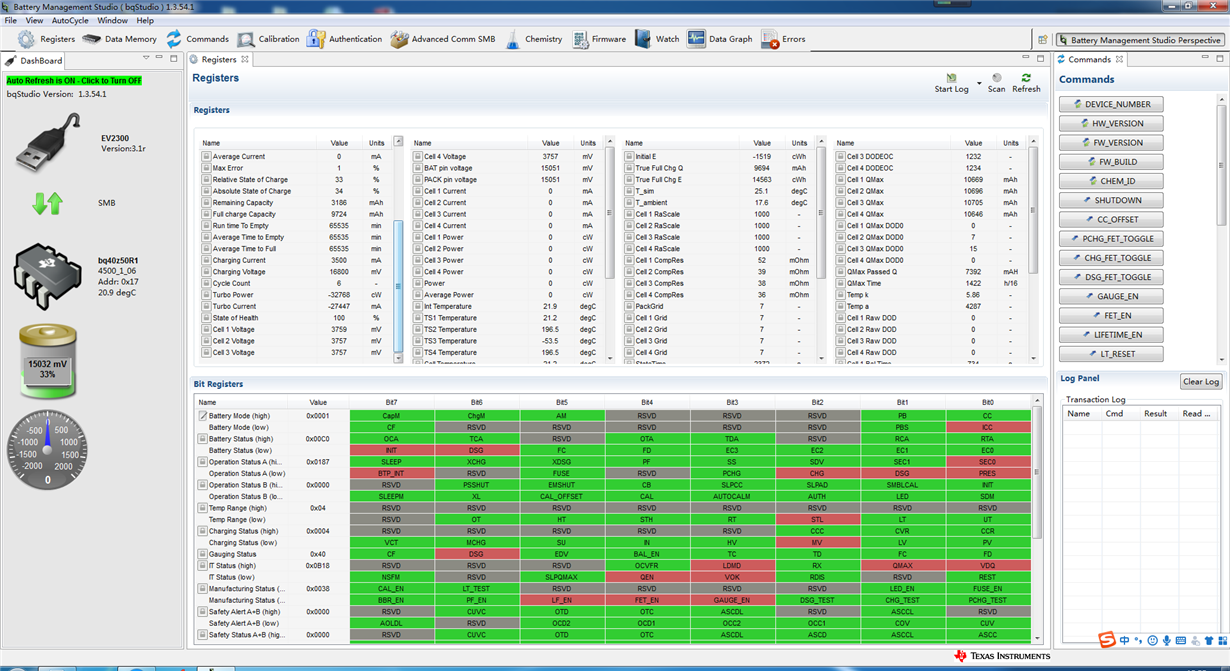1230x671 pixels.
Task: Toggle the Temp Range (high) bit register lock
Action: (203, 508)
